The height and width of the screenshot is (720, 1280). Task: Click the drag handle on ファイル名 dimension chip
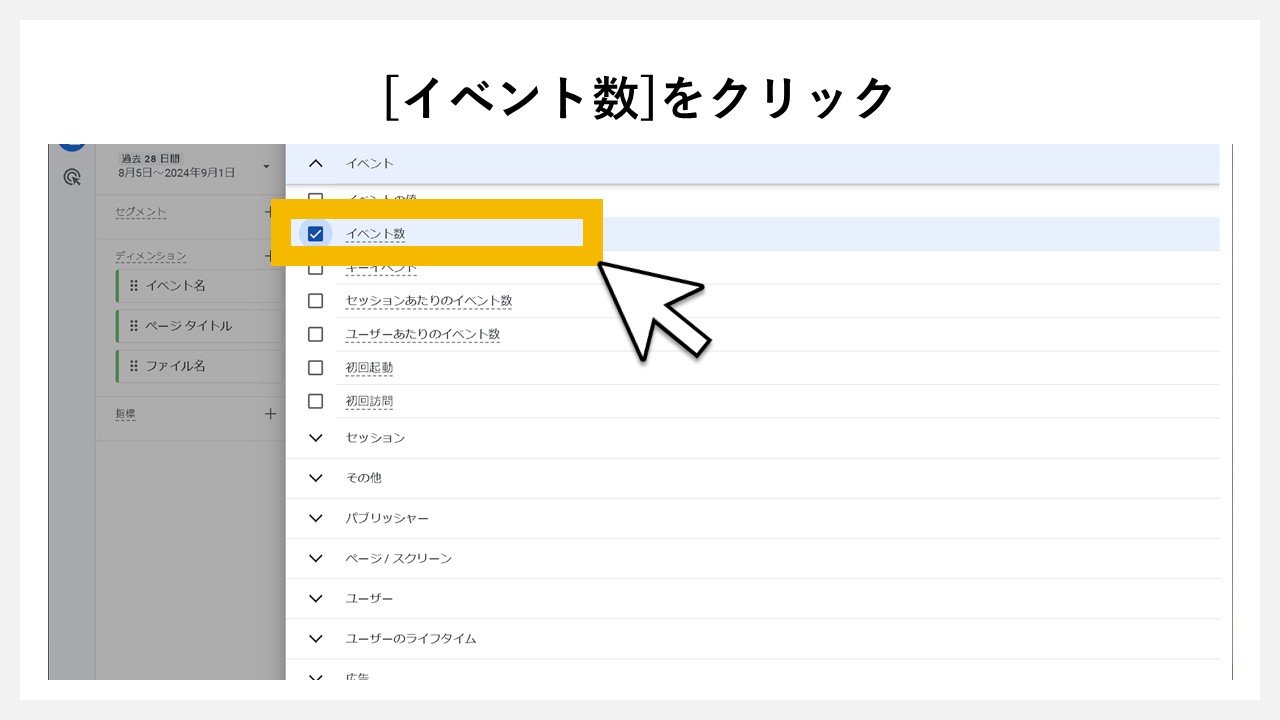click(x=133, y=366)
